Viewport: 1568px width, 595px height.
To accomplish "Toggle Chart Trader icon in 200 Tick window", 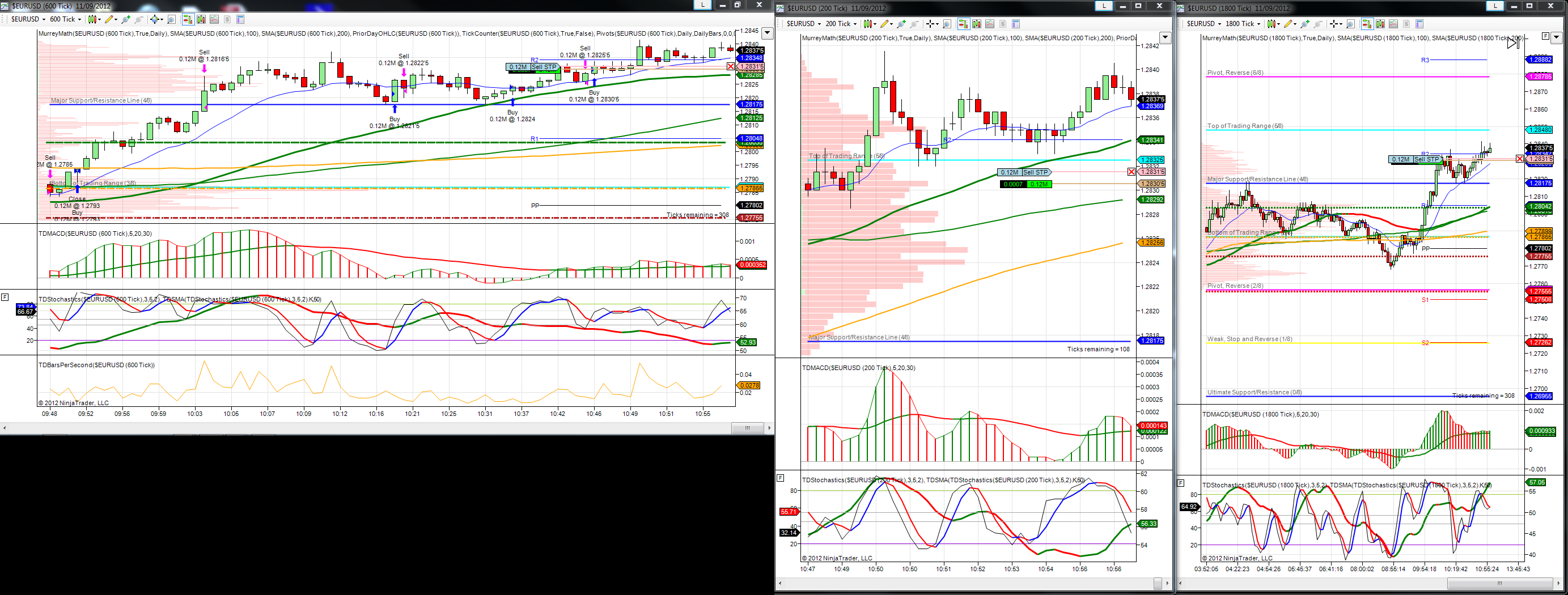I will click(964, 24).
